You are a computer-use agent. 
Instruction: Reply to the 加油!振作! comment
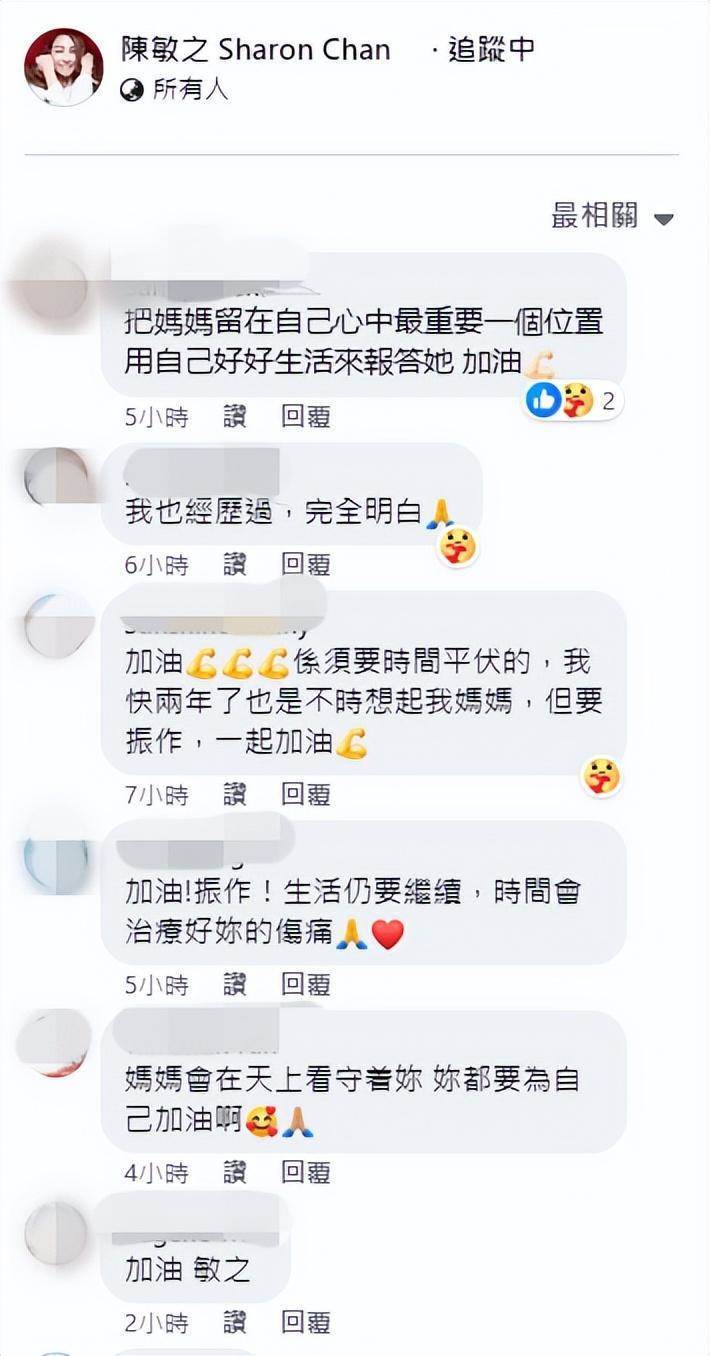click(x=306, y=984)
